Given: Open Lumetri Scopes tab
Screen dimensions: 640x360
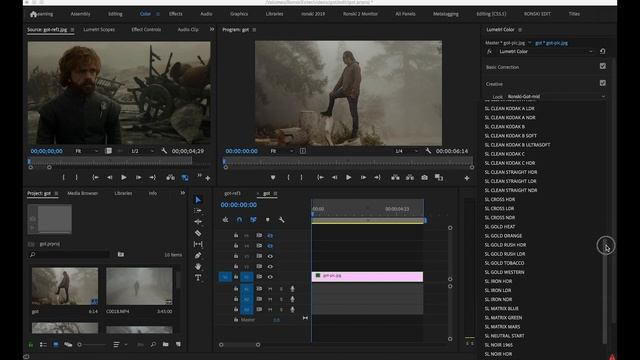Looking at the screenshot, I should (x=99, y=29).
